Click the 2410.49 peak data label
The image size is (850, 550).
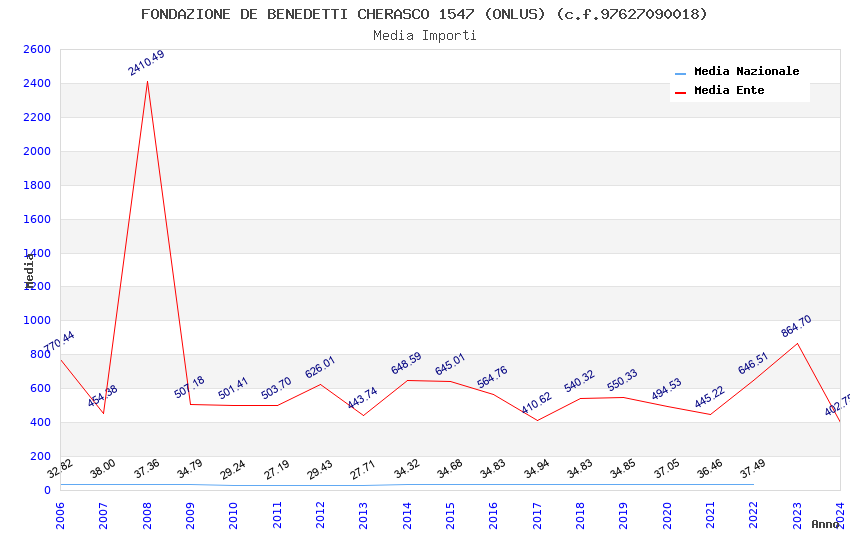click(x=146, y=63)
